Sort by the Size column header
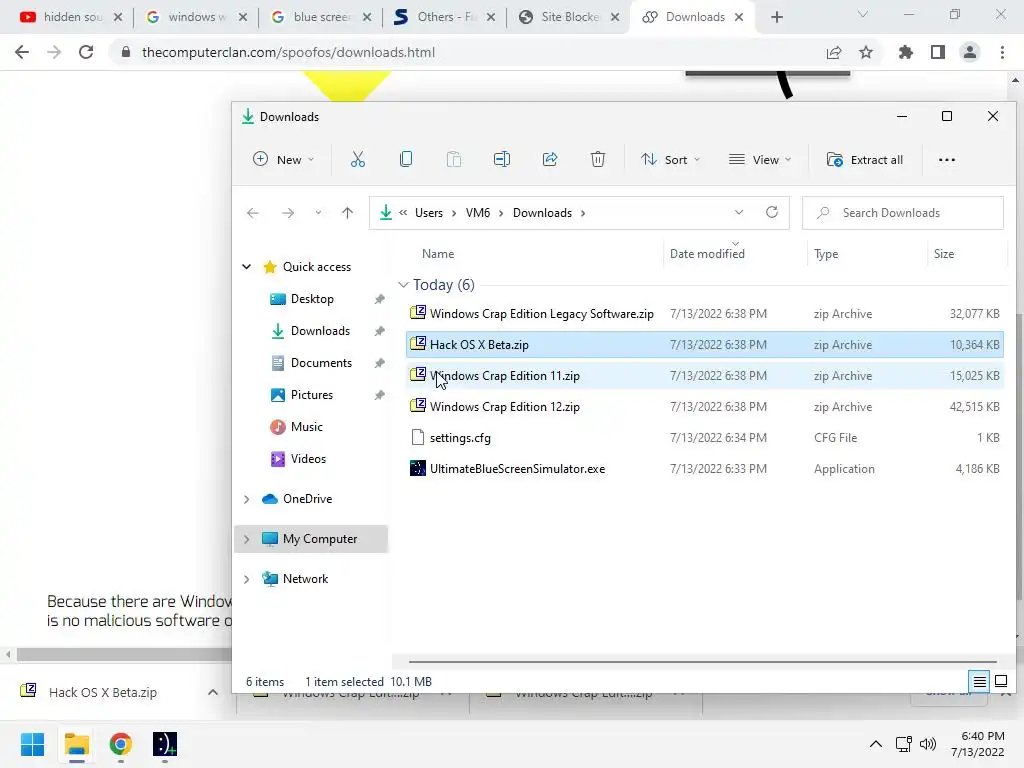 coord(944,253)
